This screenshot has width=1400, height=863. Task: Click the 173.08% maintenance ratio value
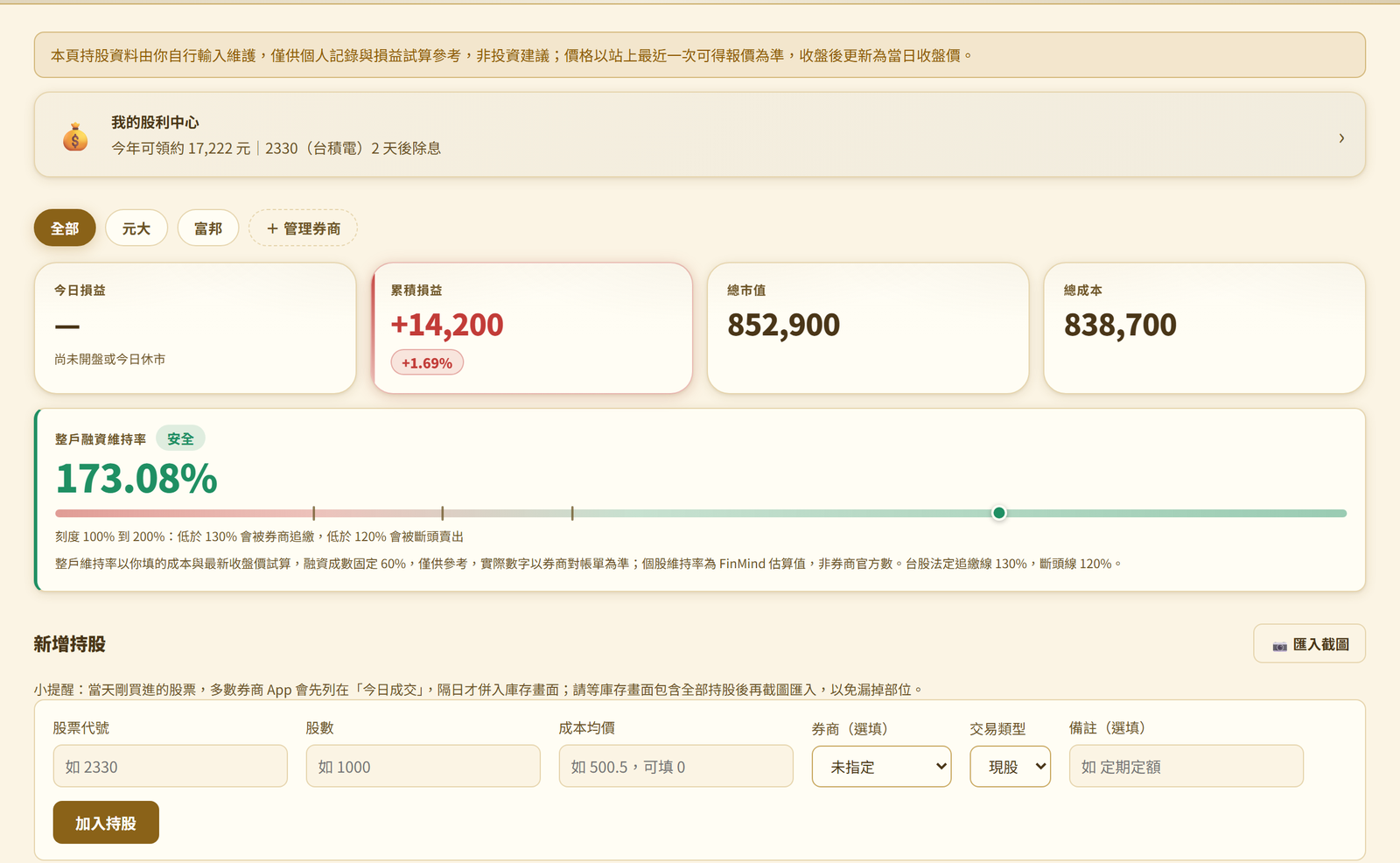tap(136, 479)
